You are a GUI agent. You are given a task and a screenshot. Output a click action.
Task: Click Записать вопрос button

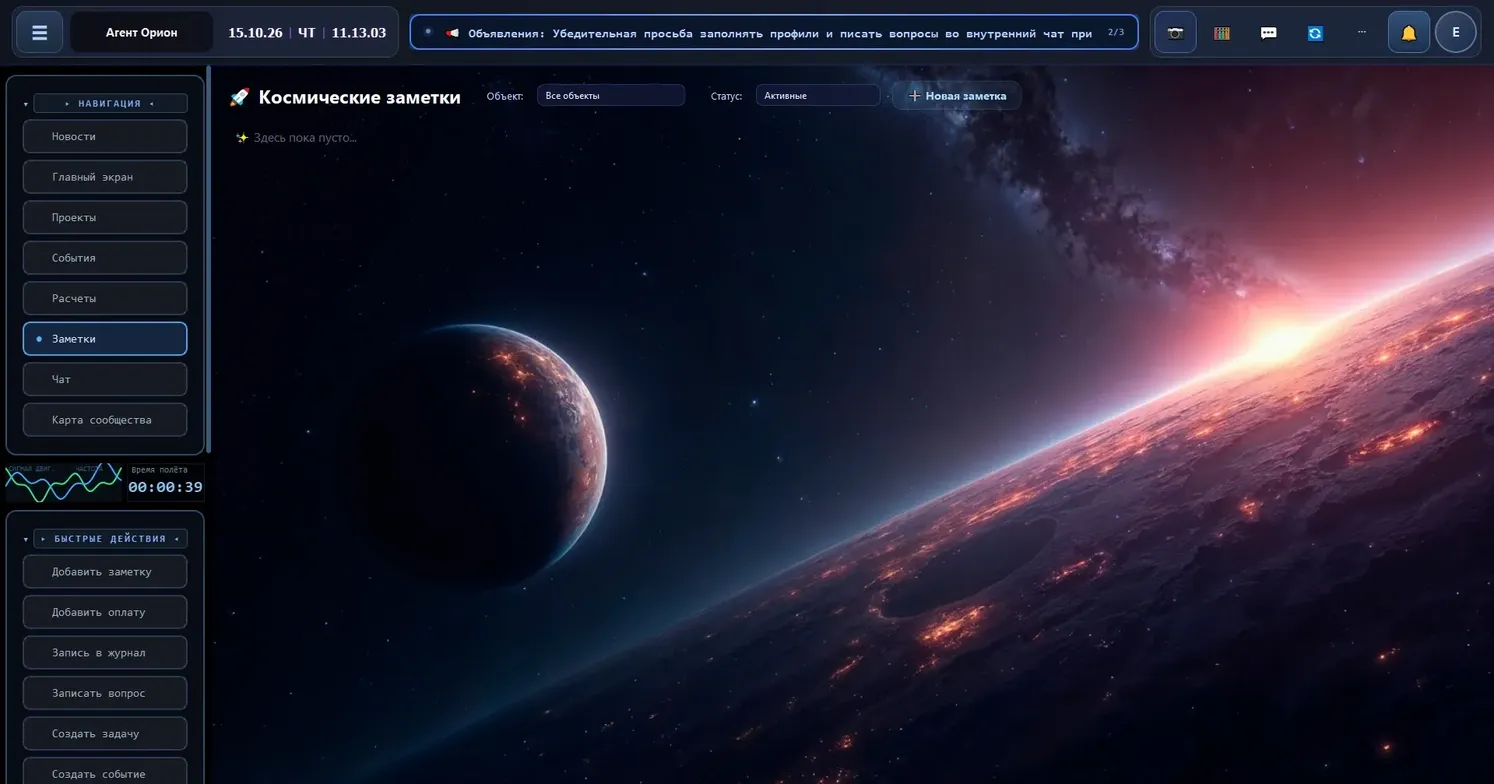coord(105,693)
